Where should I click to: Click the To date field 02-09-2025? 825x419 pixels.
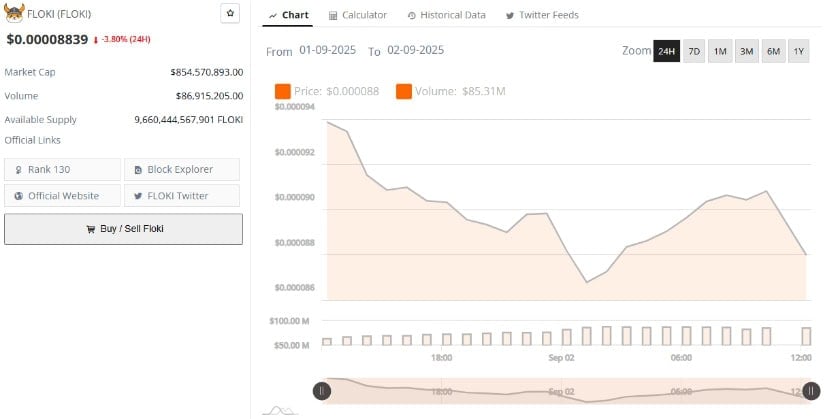pos(415,51)
